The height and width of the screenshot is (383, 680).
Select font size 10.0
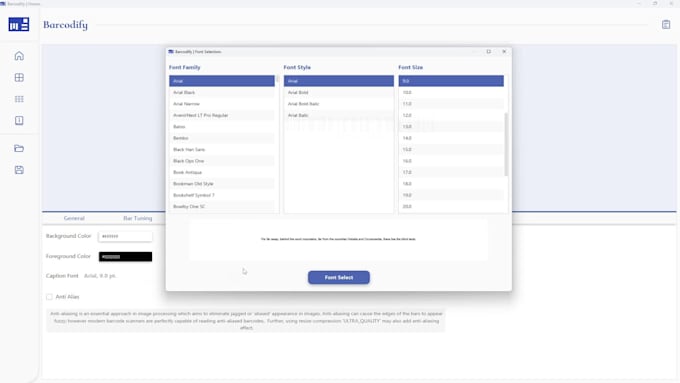click(x=451, y=92)
